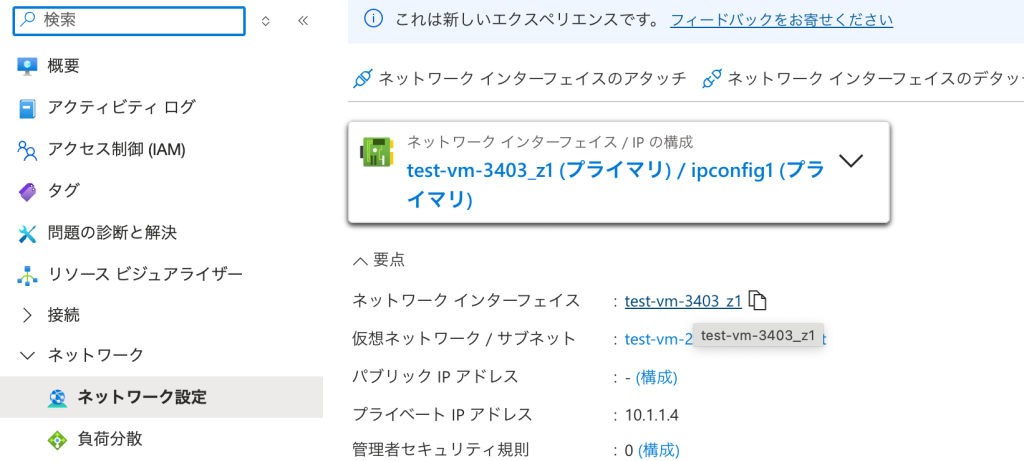This screenshot has height=461, width=1024.
Task: Click the 負荷分散 diamond icon
Action: pyautogui.click(x=57, y=439)
